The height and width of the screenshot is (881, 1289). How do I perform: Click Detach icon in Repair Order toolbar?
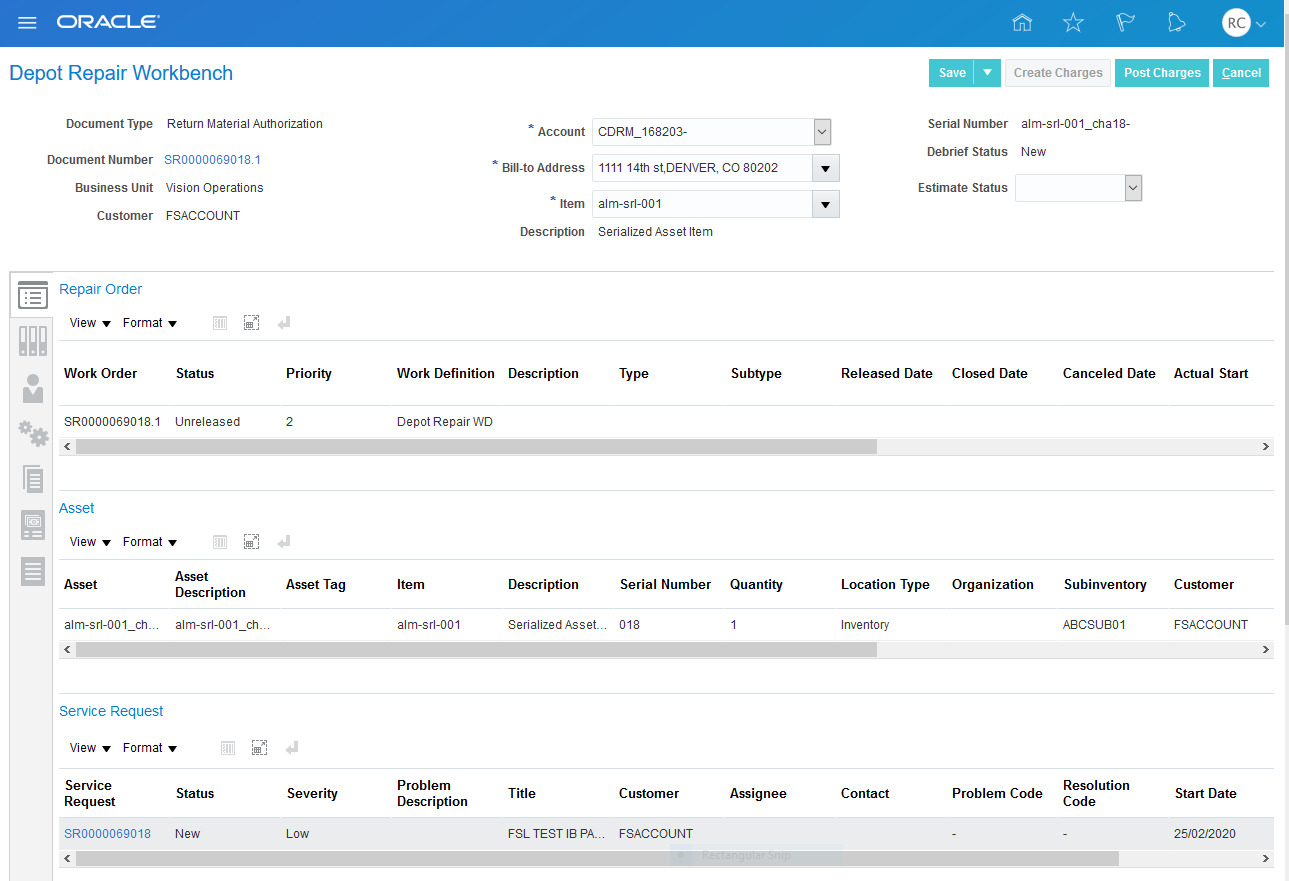(252, 323)
